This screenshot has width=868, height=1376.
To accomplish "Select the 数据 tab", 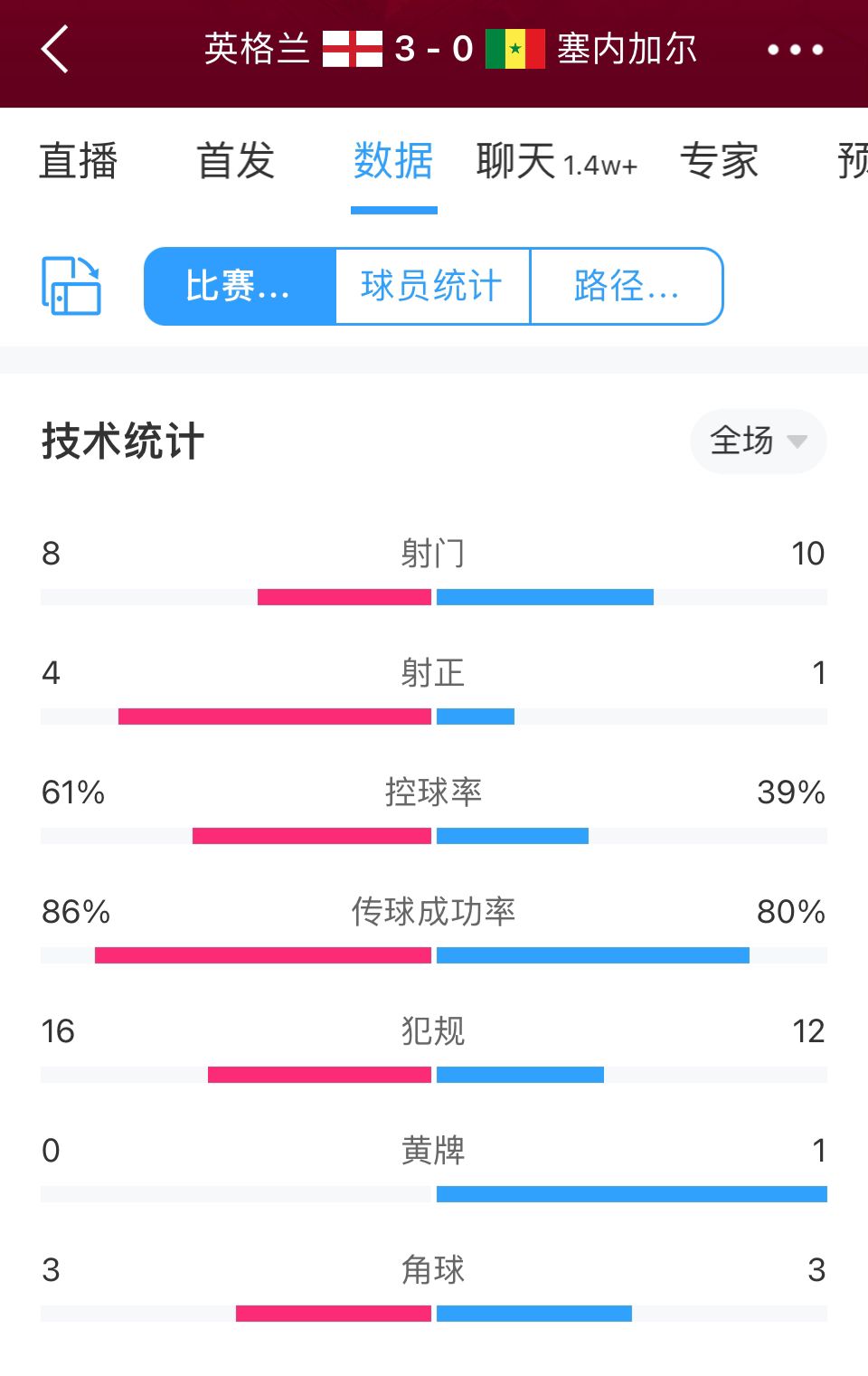I will coord(393,161).
